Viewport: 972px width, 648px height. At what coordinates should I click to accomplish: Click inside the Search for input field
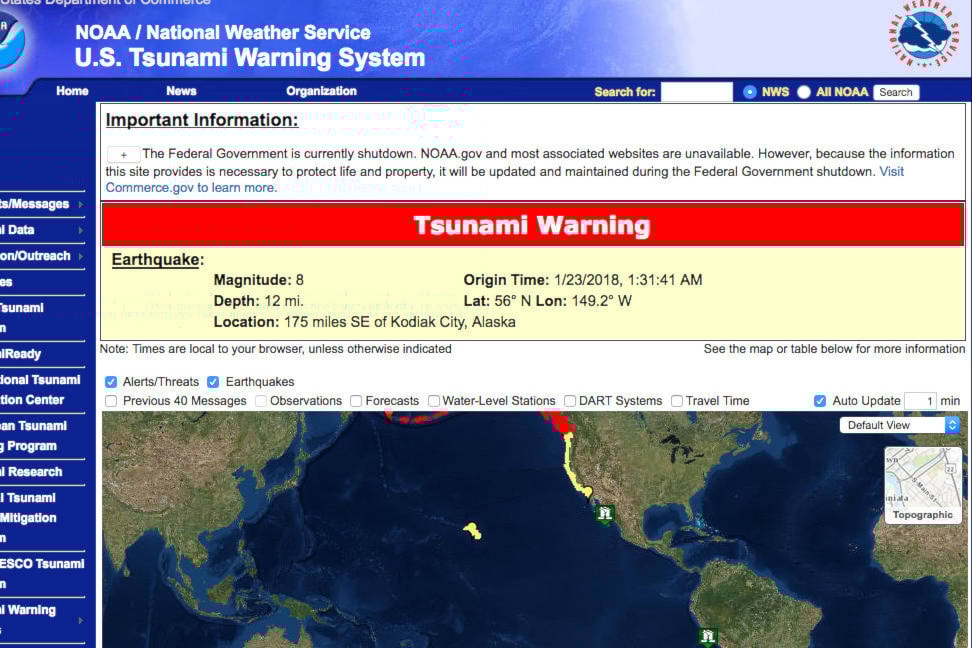[697, 91]
